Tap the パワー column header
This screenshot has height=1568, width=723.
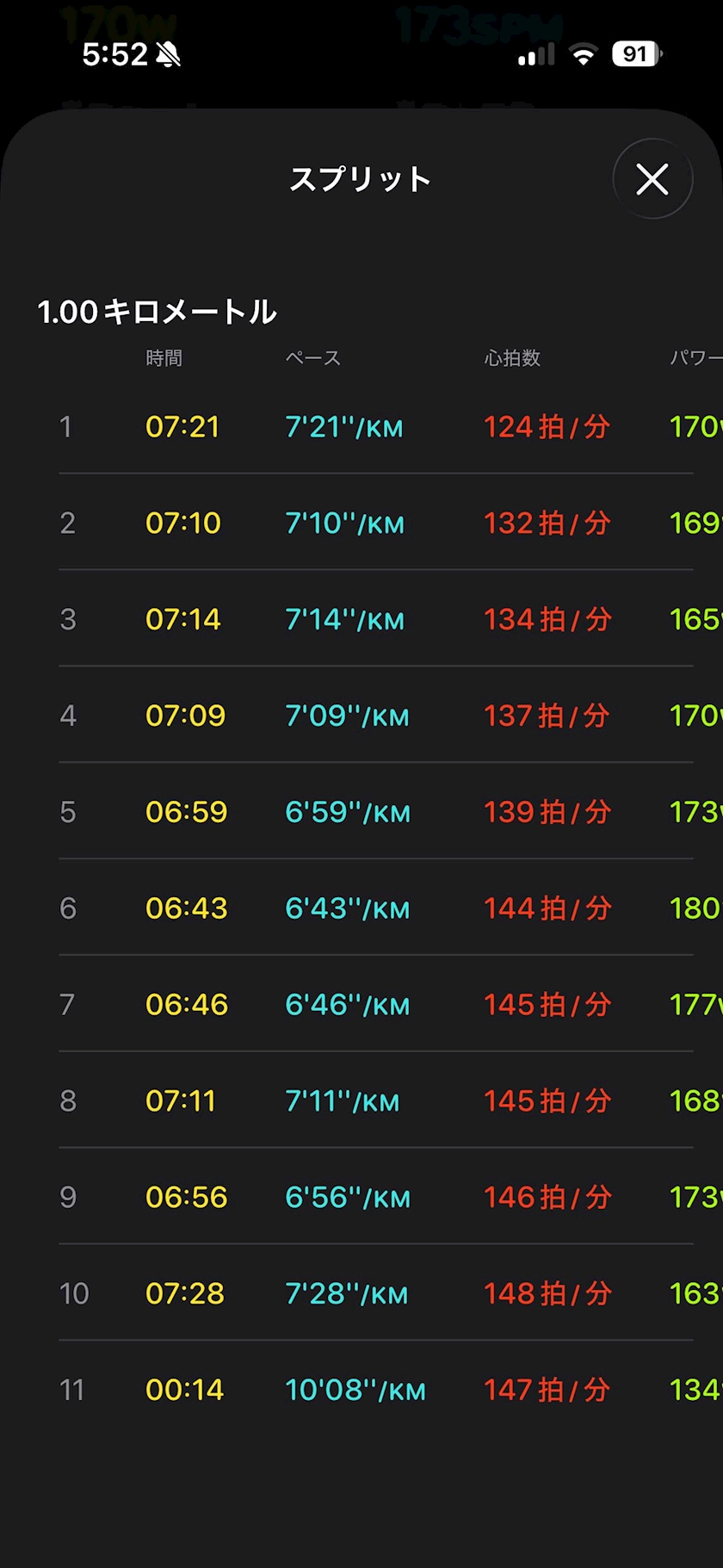(x=695, y=358)
